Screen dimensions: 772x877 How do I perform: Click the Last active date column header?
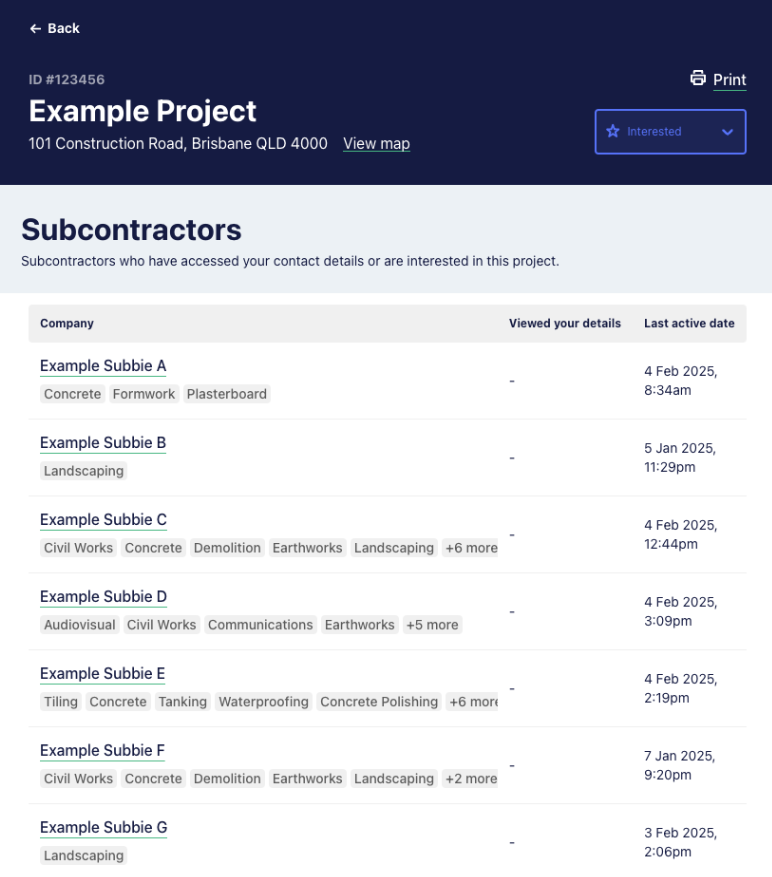[689, 323]
